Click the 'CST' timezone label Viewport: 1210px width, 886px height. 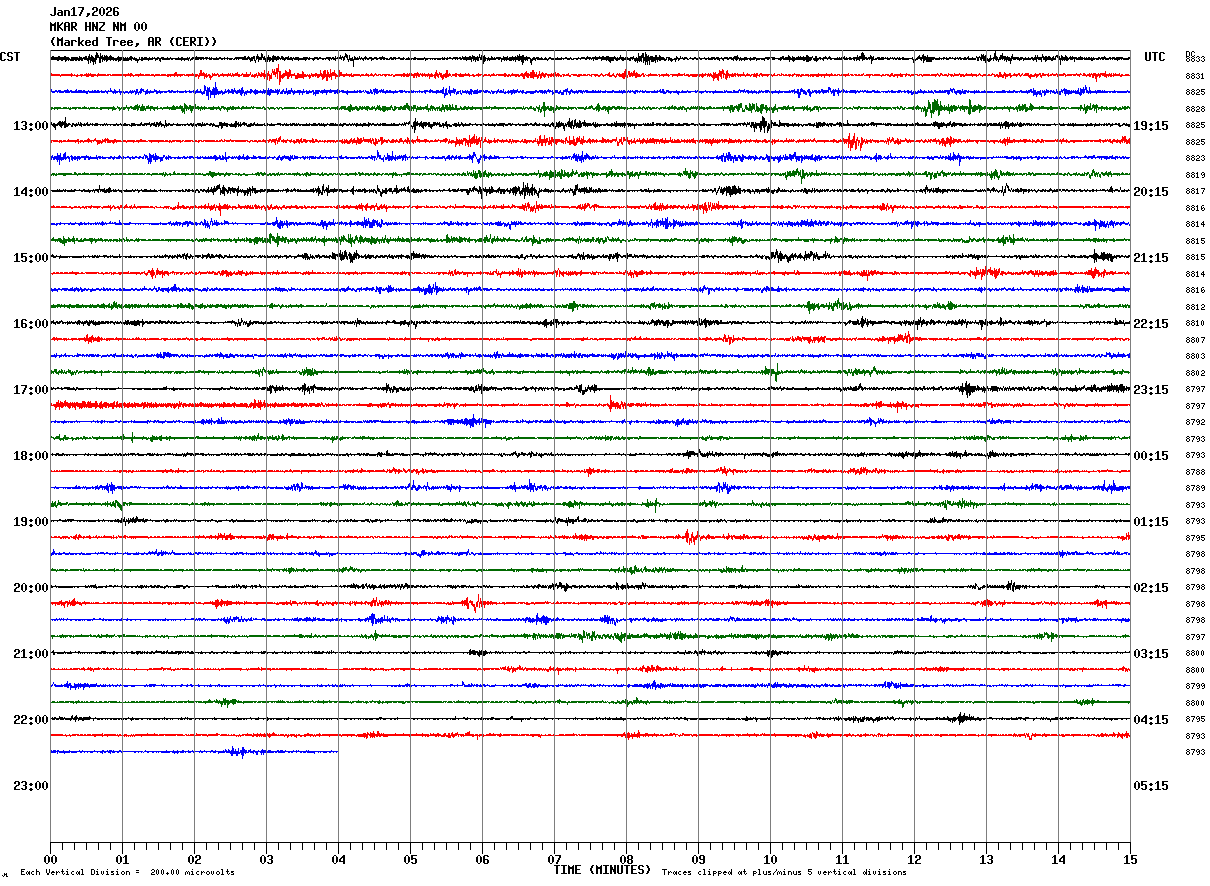10,57
